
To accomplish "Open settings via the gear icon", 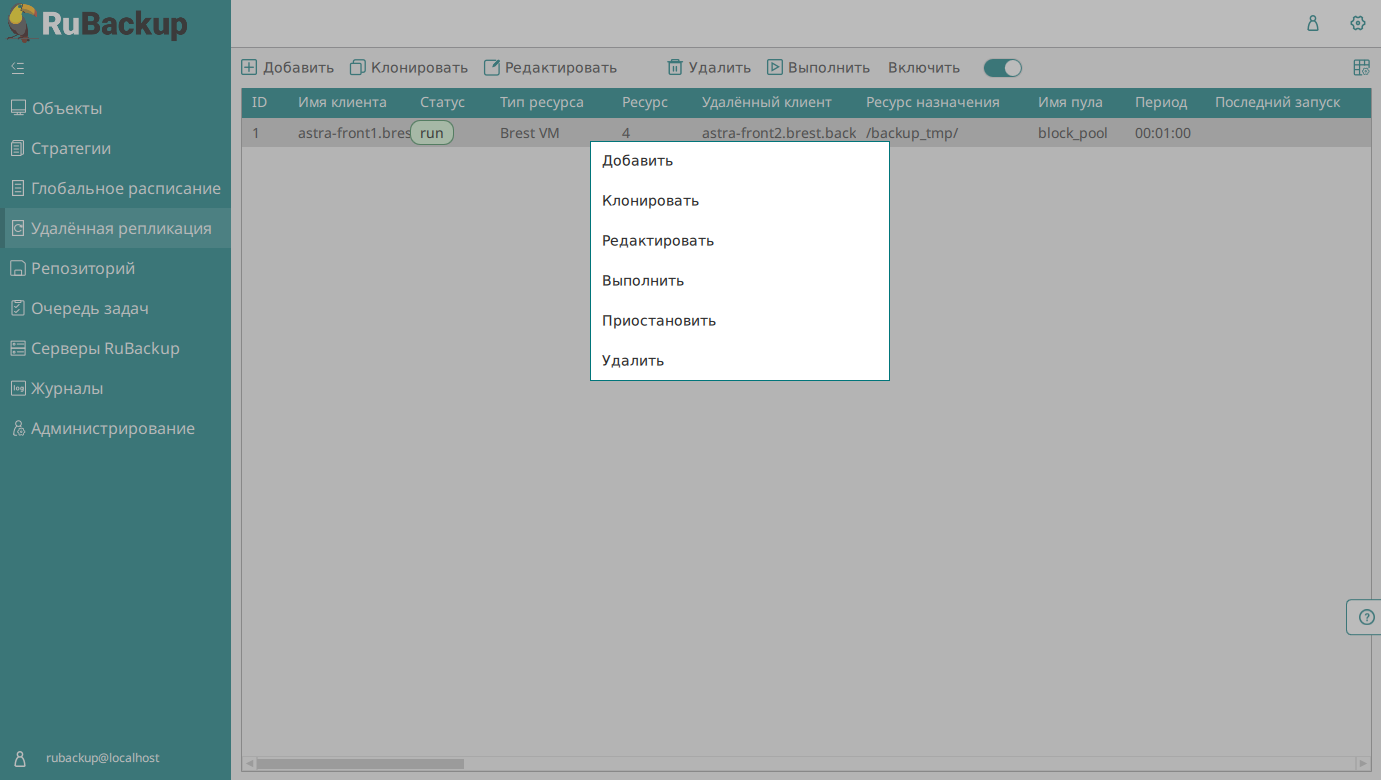I will coord(1357,24).
